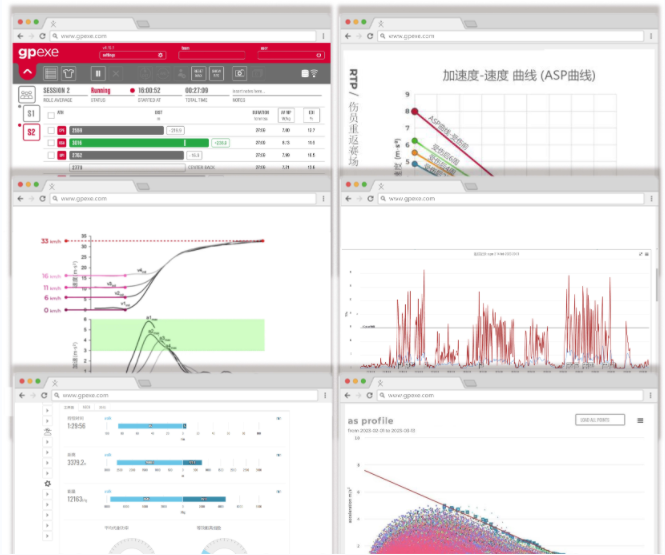The width and height of the screenshot is (665, 555).
Task: Click the green 3016 distance progress bar
Action: pos(139,143)
